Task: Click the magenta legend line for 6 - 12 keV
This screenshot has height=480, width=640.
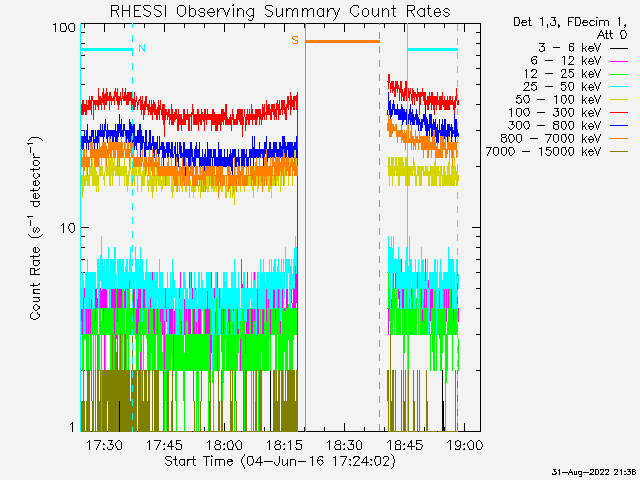Action: 619,61
